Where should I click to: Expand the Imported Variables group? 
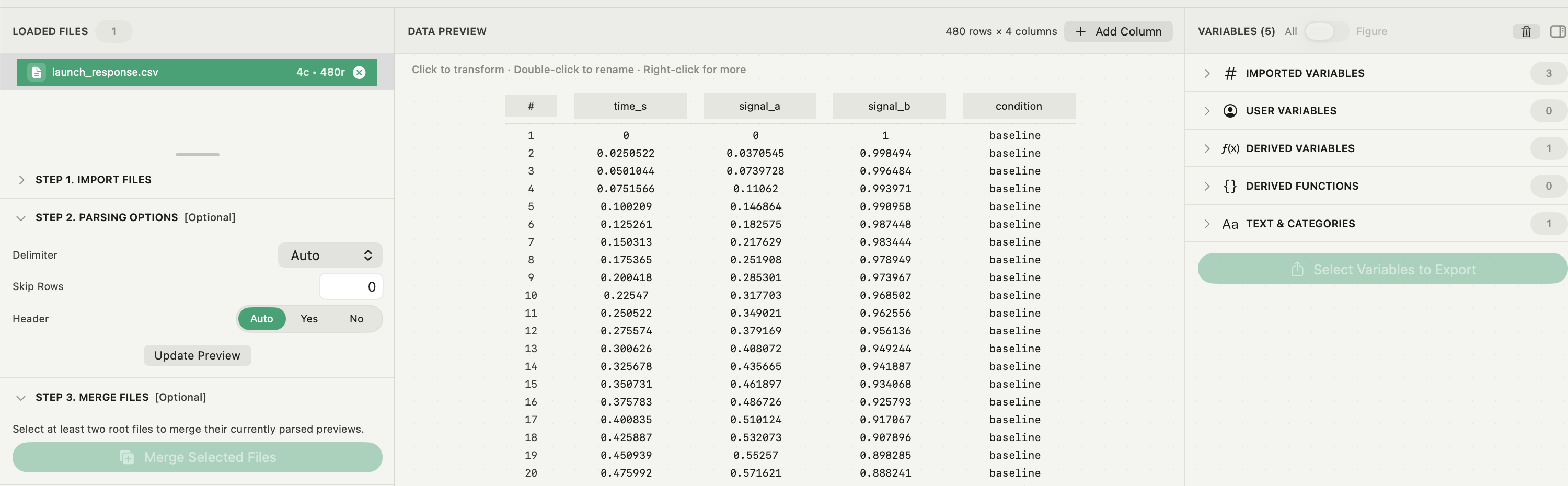coord(1207,74)
